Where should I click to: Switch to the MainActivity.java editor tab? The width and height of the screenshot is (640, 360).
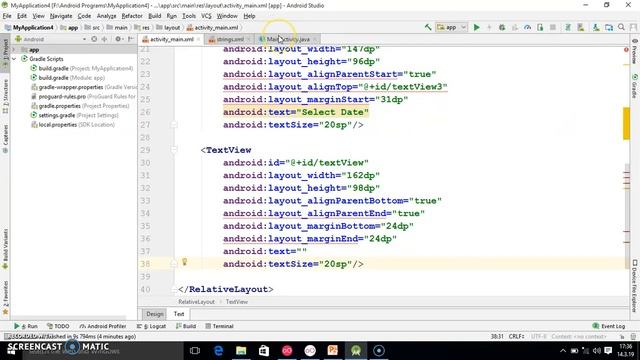click(x=287, y=39)
